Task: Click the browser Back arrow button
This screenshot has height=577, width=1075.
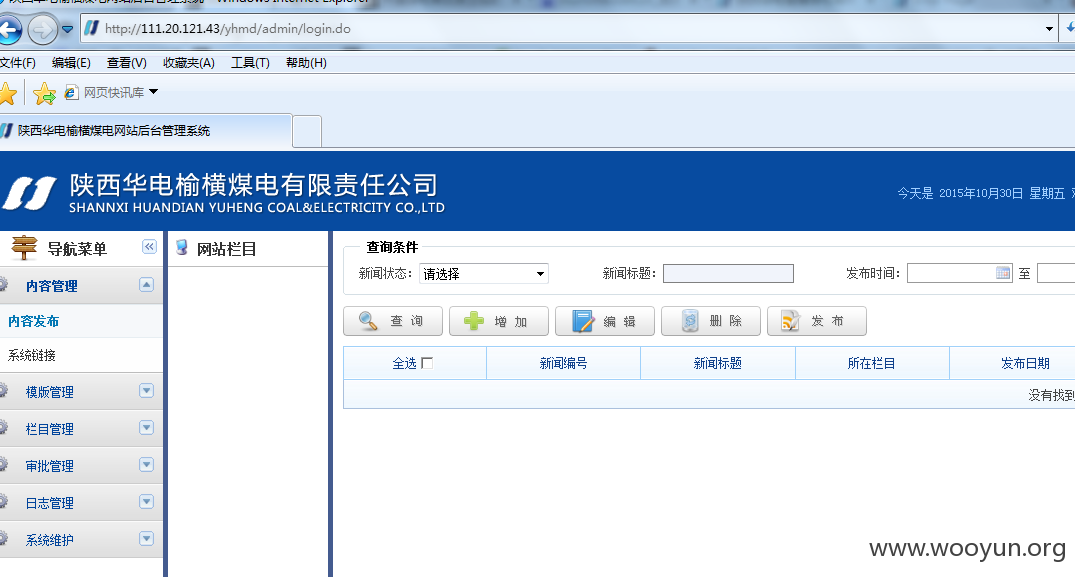Action: click(9, 29)
